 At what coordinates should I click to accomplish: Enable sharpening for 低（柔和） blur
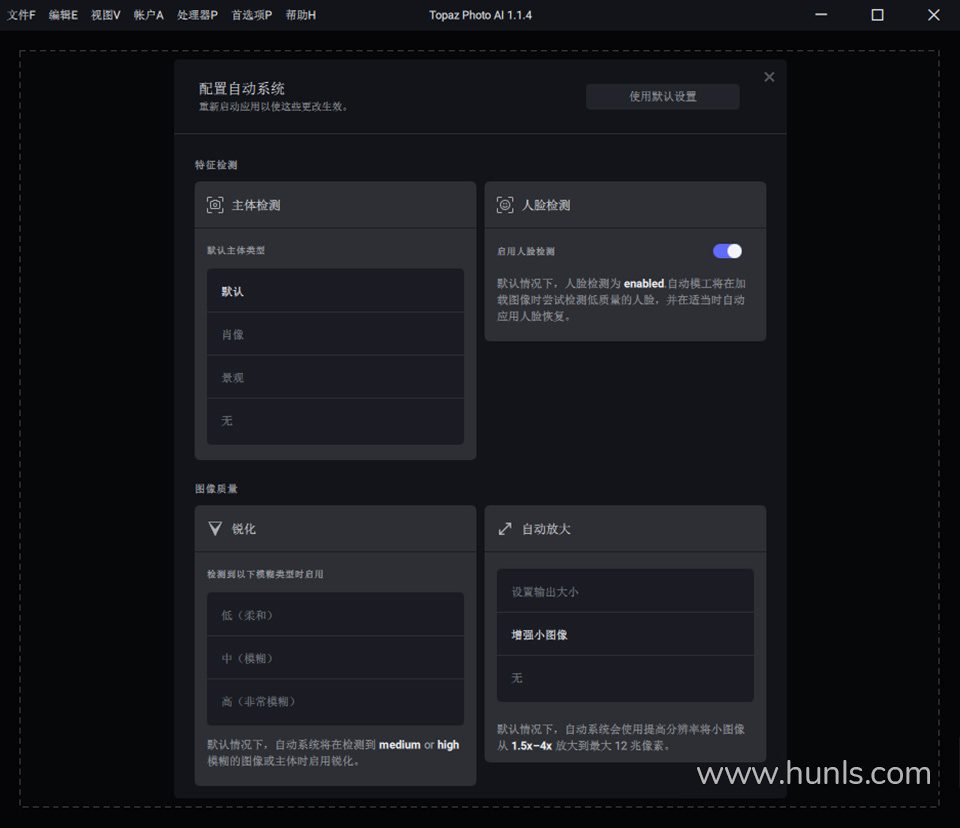point(335,614)
